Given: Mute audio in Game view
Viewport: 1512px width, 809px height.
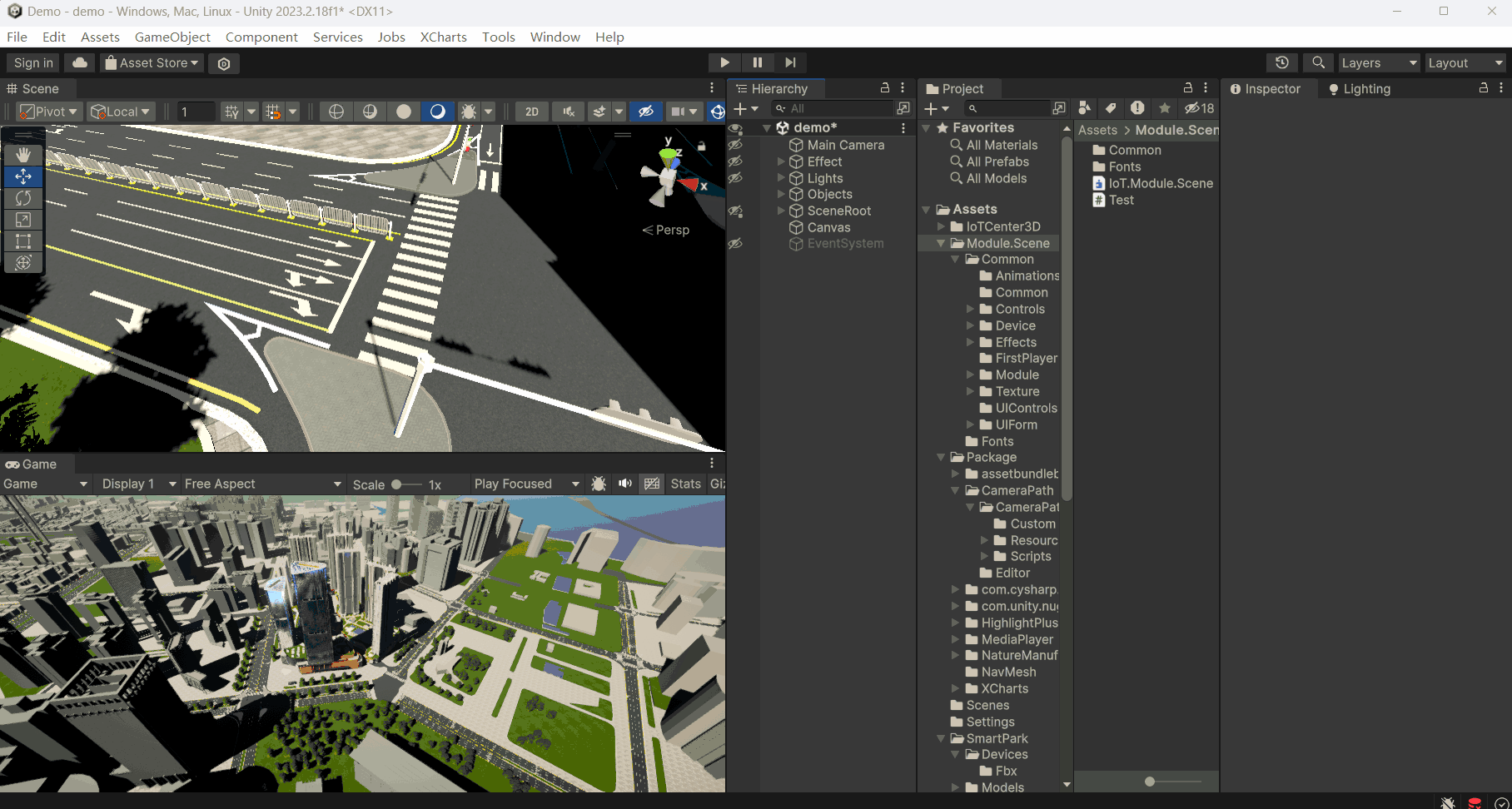Looking at the screenshot, I should tap(625, 484).
